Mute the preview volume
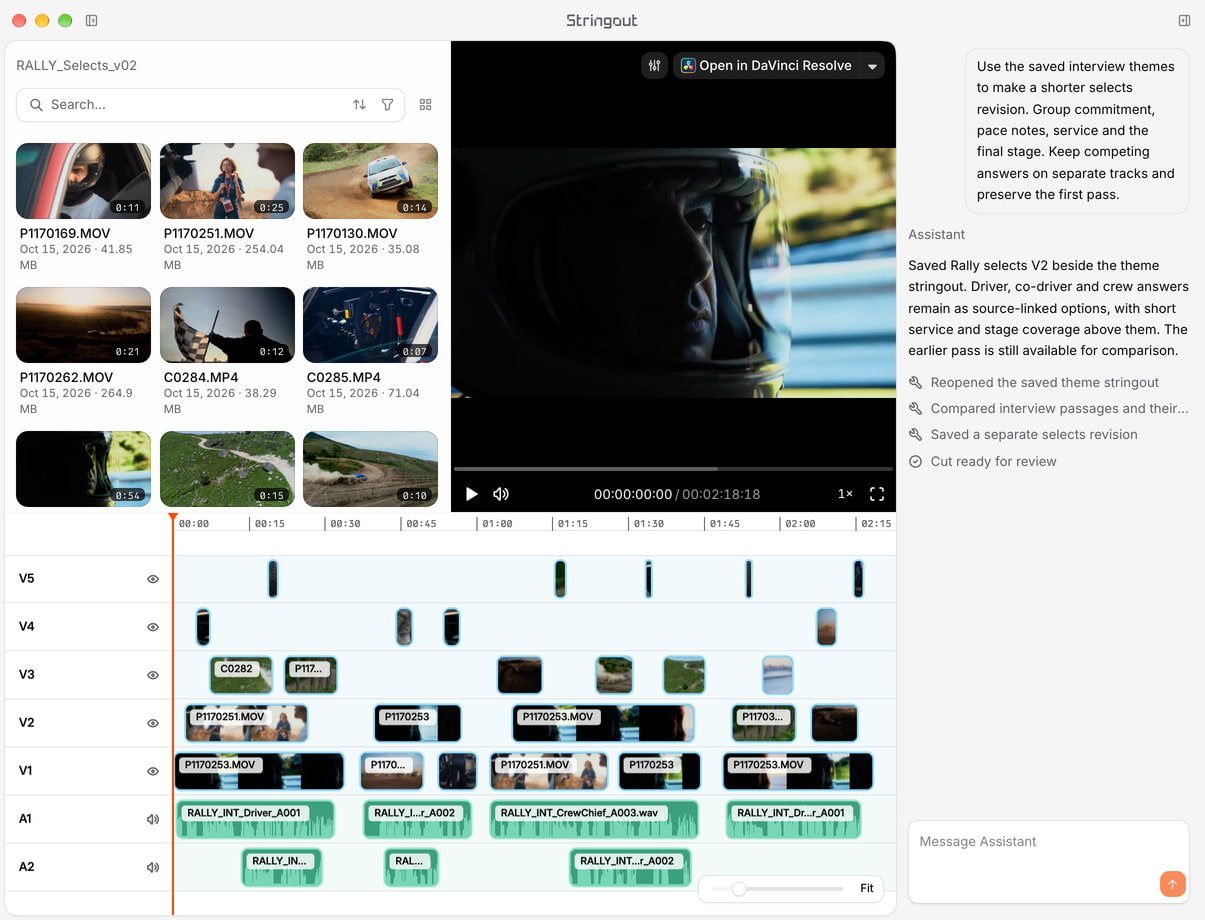 pyautogui.click(x=501, y=494)
